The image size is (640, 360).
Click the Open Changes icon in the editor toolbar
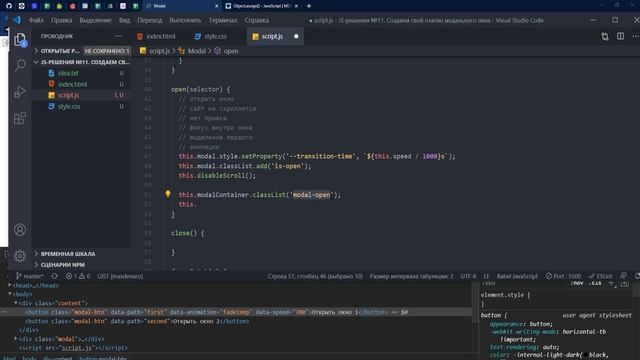click(605, 36)
